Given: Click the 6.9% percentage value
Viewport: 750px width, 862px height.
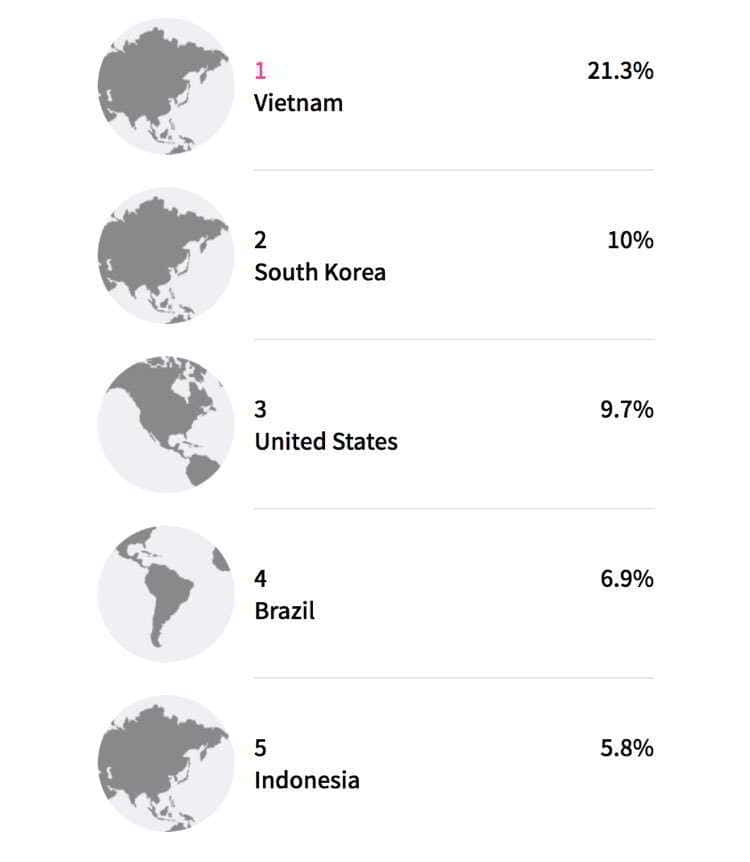Looking at the screenshot, I should coord(626,578).
